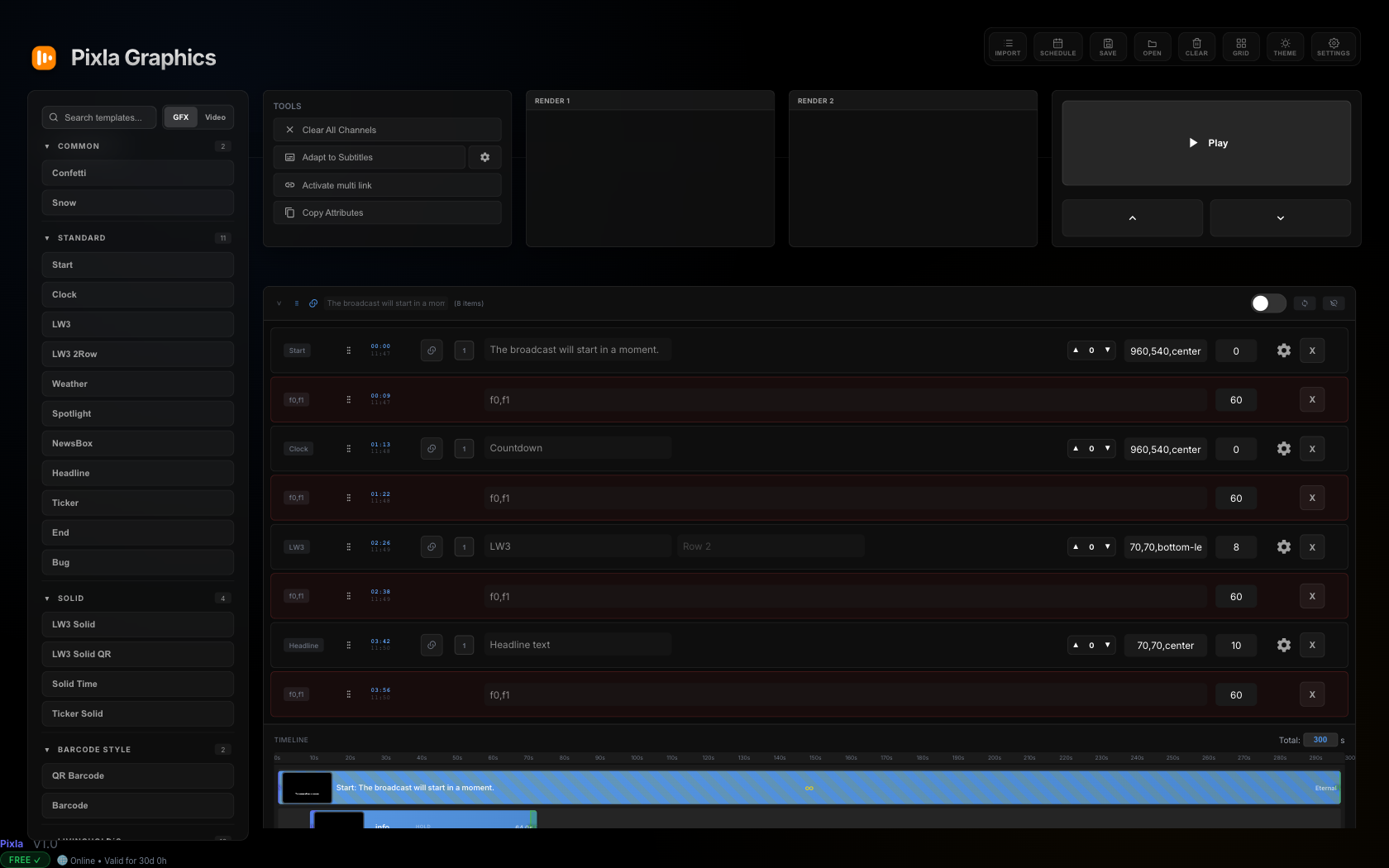Click the down chevron button below Play
Viewport: 1389px width, 868px height.
tap(1281, 218)
